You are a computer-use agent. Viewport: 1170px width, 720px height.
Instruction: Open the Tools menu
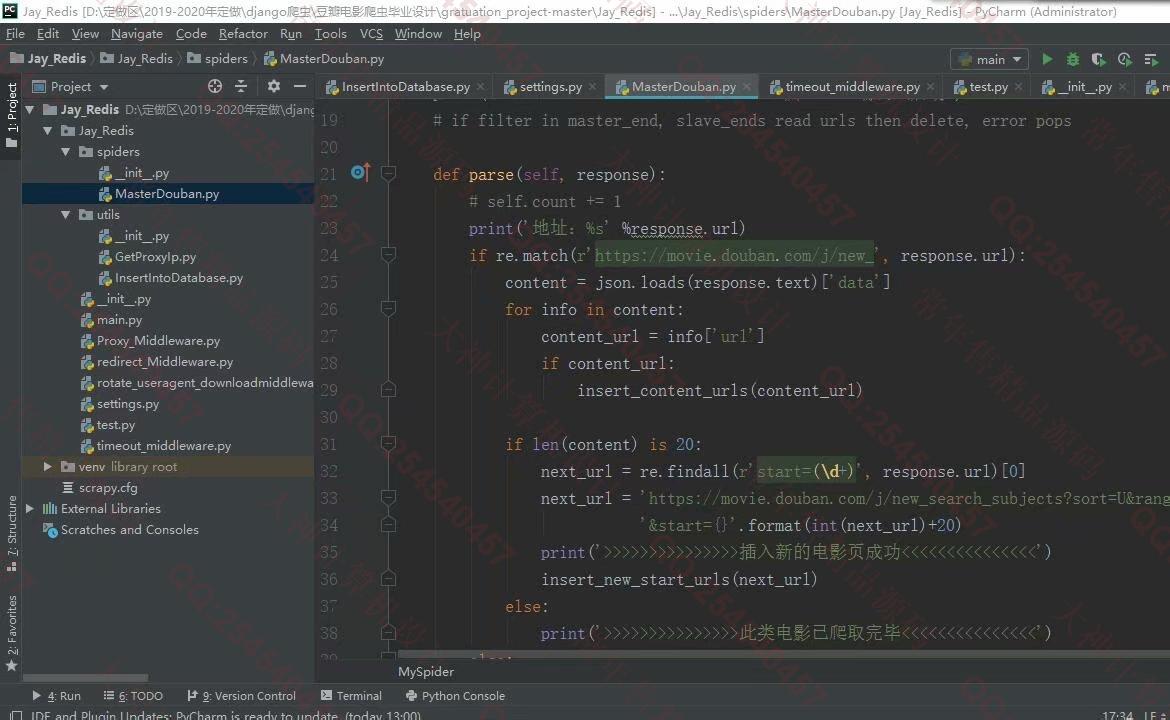[x=331, y=34]
